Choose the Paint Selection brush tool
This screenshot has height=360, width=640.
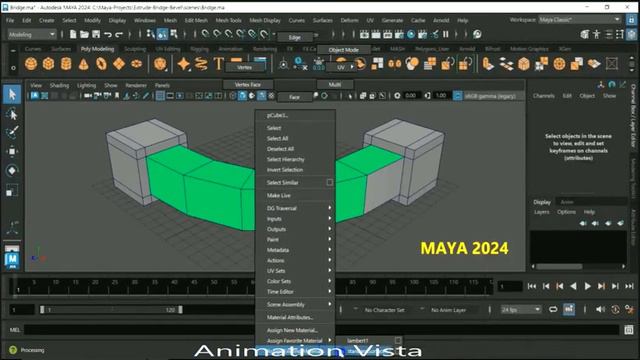[x=12, y=132]
